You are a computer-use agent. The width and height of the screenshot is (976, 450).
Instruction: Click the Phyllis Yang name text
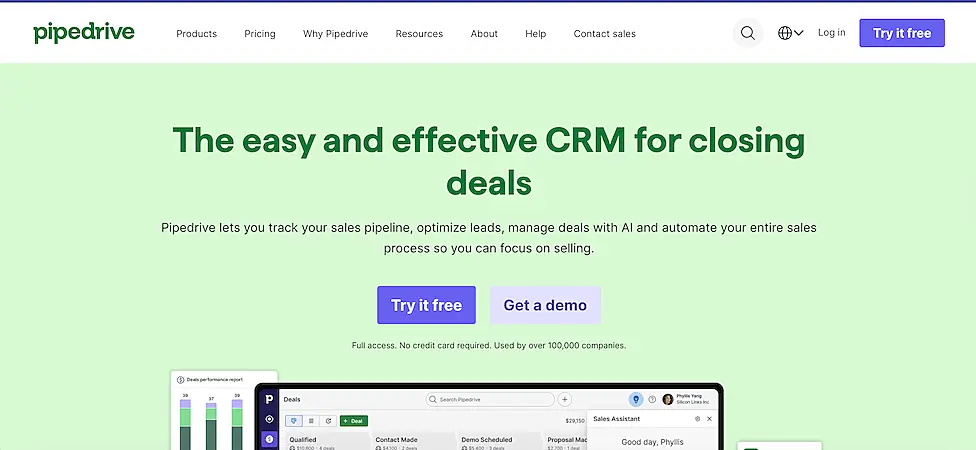pyautogui.click(x=687, y=396)
